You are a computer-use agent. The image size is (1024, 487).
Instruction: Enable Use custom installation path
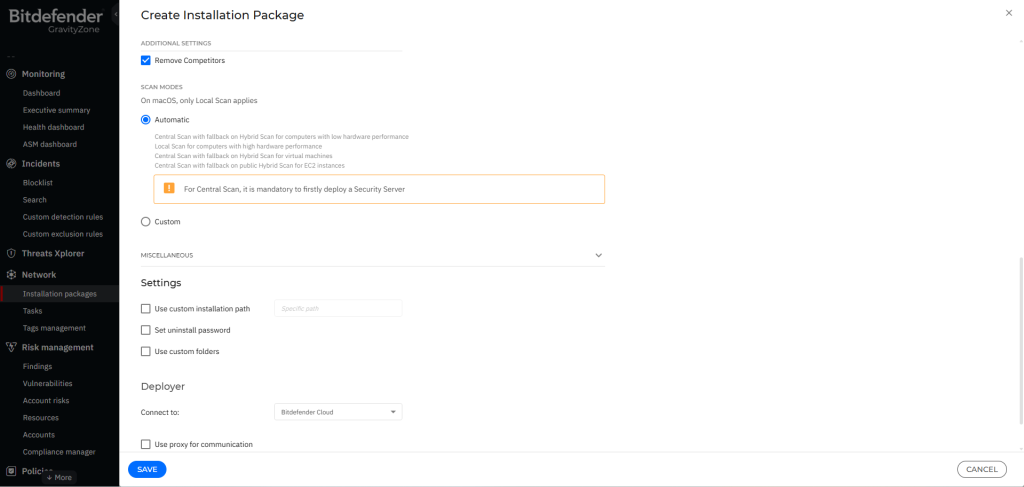(x=146, y=309)
